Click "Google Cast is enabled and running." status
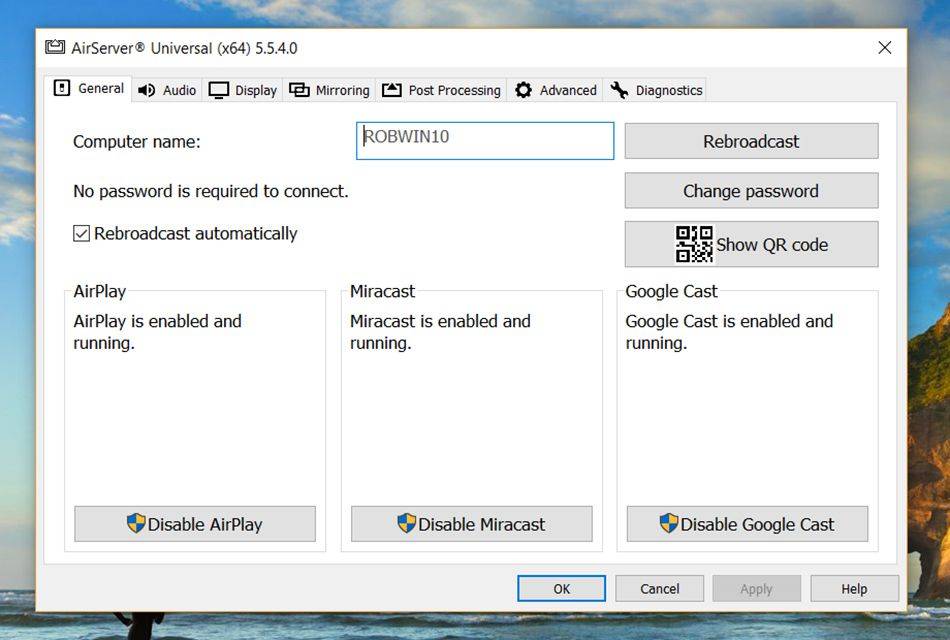Image resolution: width=950 pixels, height=640 pixels. (729, 332)
